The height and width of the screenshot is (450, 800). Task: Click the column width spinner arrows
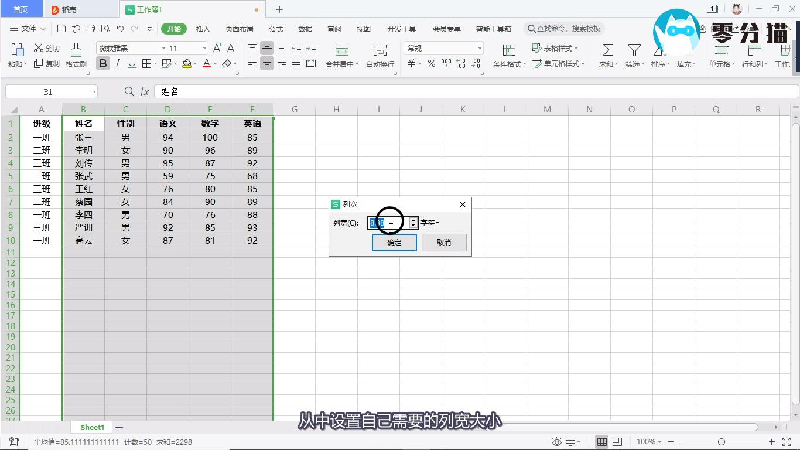414,223
